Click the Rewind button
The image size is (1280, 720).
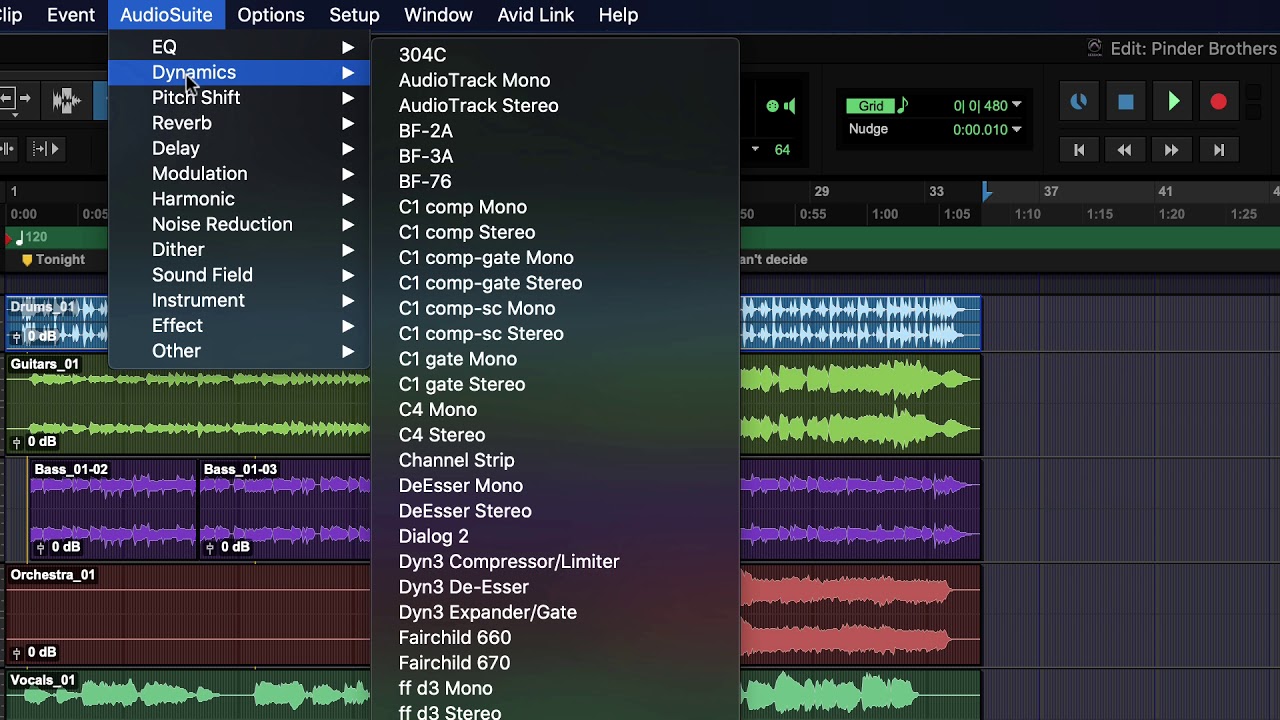1124,150
